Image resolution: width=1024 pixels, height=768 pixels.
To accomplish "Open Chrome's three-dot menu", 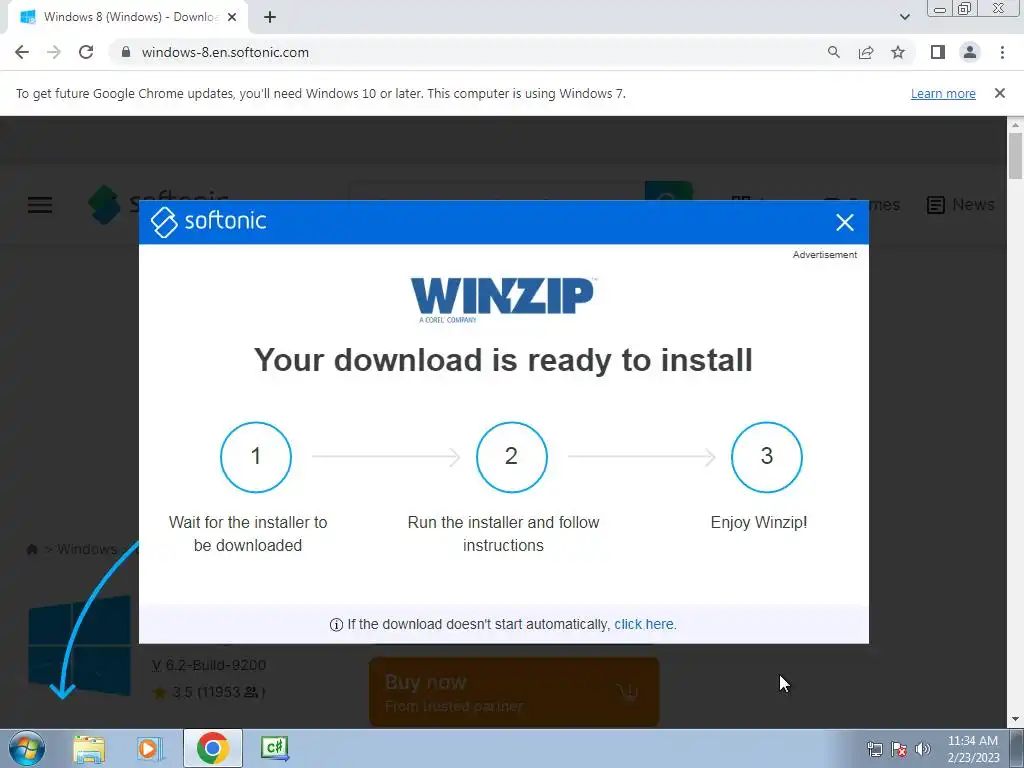I will pos(1002,52).
